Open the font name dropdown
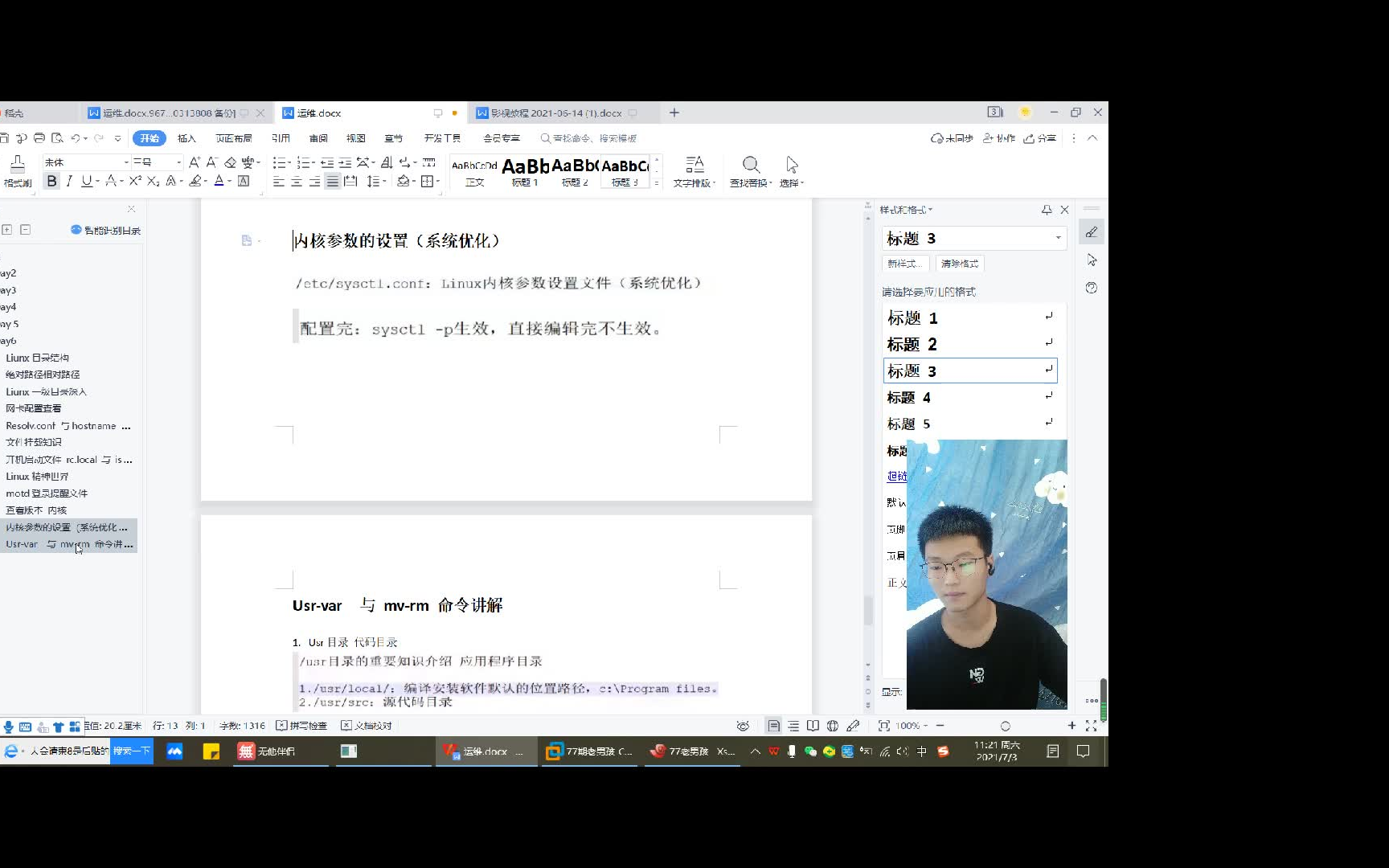 (x=125, y=162)
